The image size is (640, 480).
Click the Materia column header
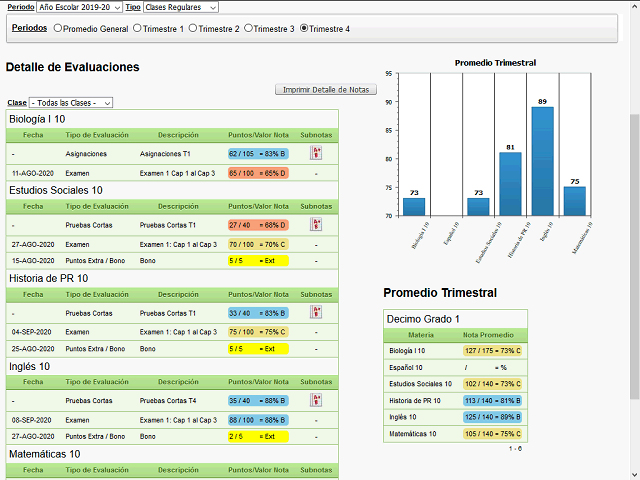tap(421, 335)
